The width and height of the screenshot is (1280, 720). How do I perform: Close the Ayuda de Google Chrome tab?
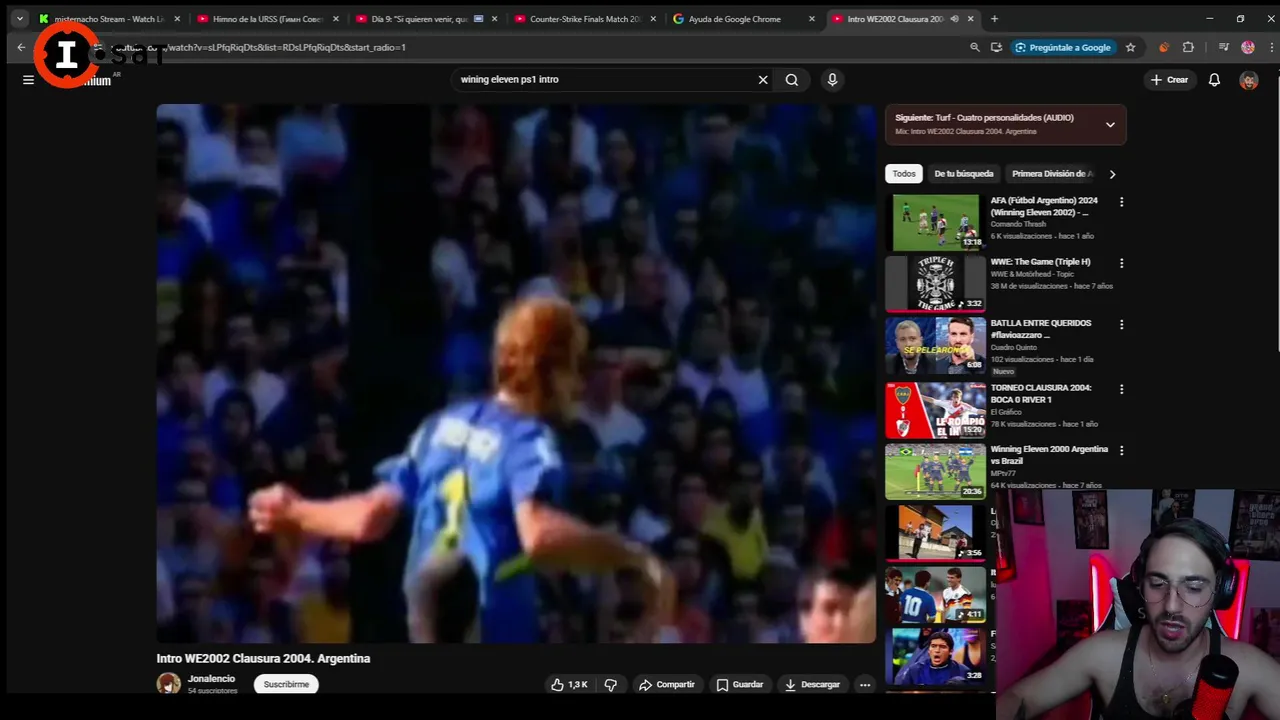pyautogui.click(x=812, y=19)
